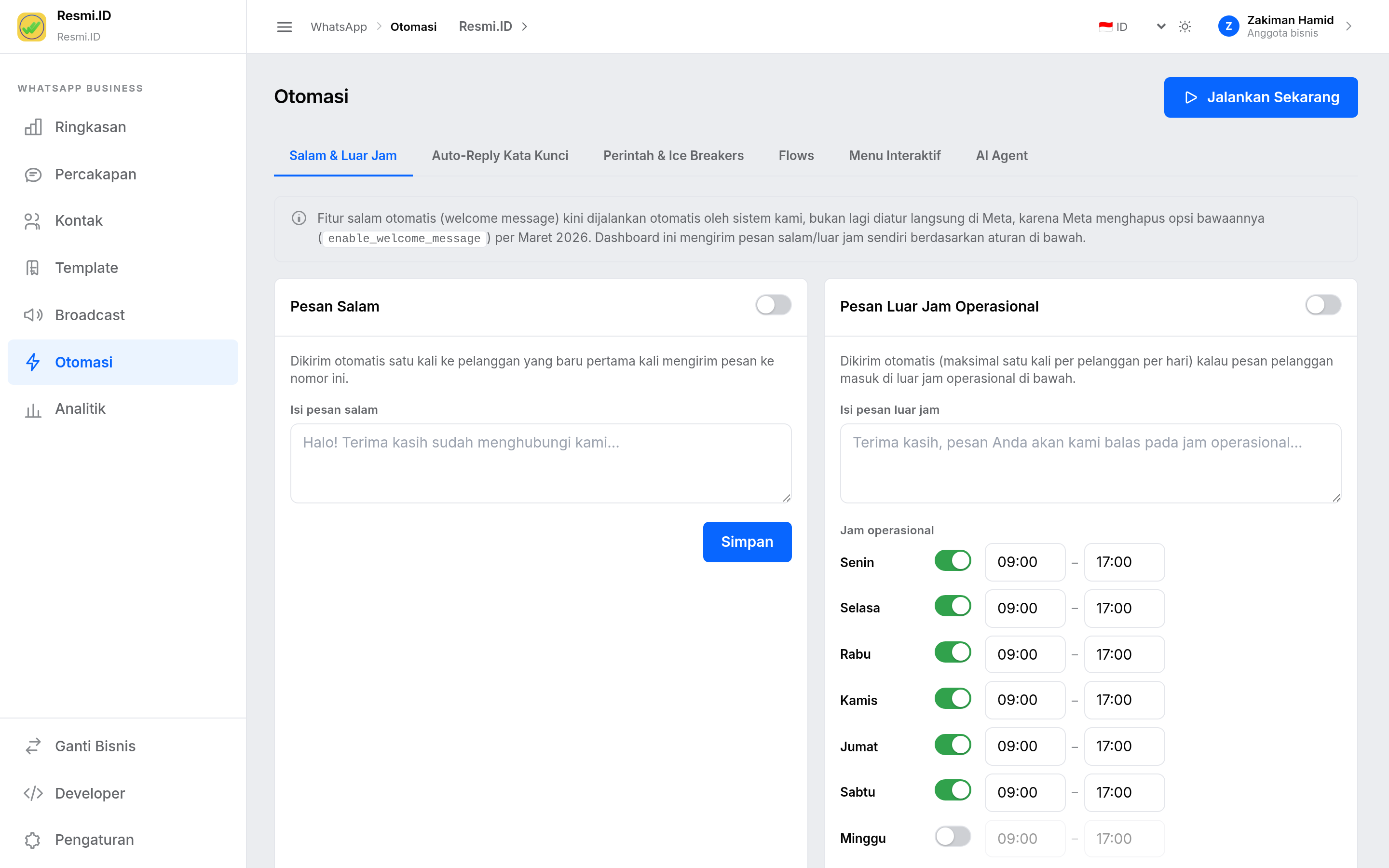This screenshot has width=1389, height=868.
Task: Switch to the AI Agent tab
Action: (1002, 156)
